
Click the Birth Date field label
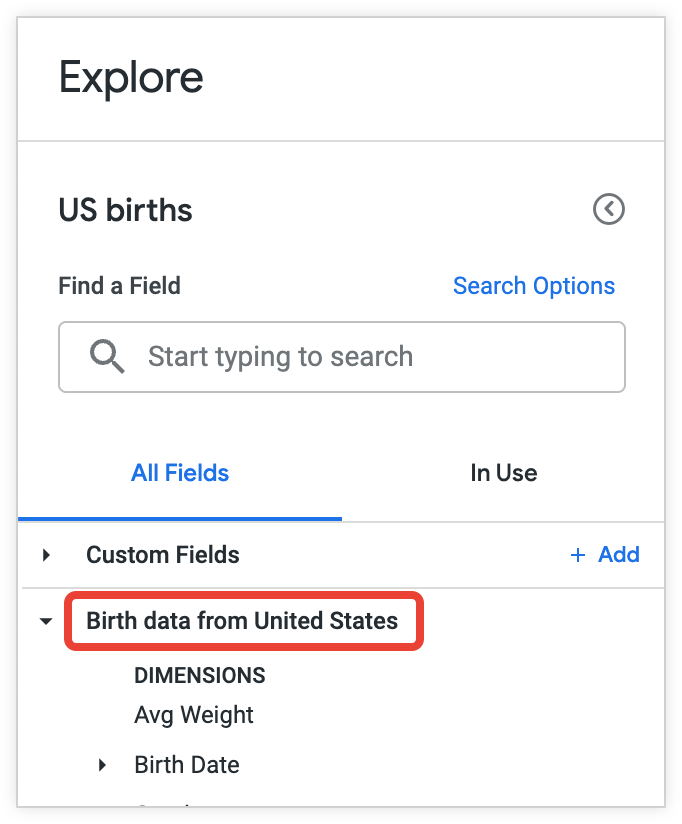(x=187, y=766)
